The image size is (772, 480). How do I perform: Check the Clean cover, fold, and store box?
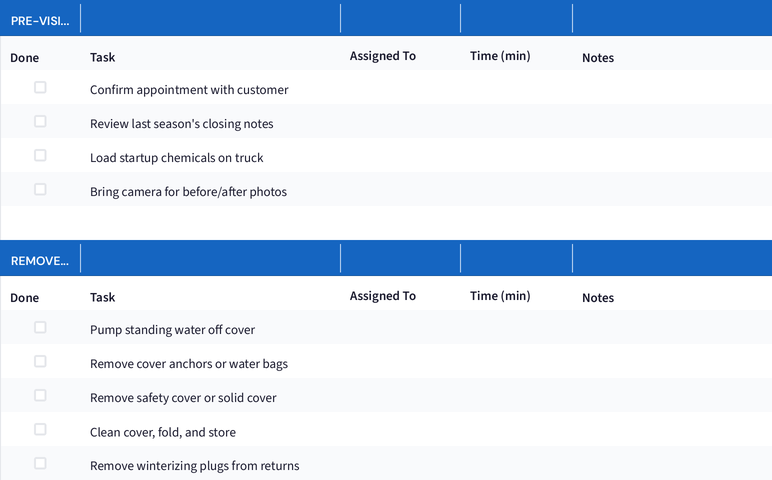pos(40,430)
